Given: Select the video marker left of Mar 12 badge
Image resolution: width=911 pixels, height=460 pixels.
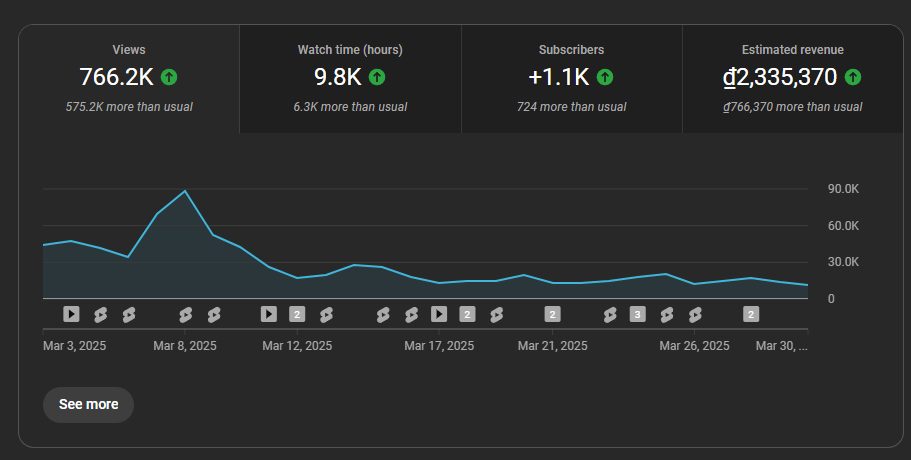Looking at the screenshot, I should pos(268,314).
